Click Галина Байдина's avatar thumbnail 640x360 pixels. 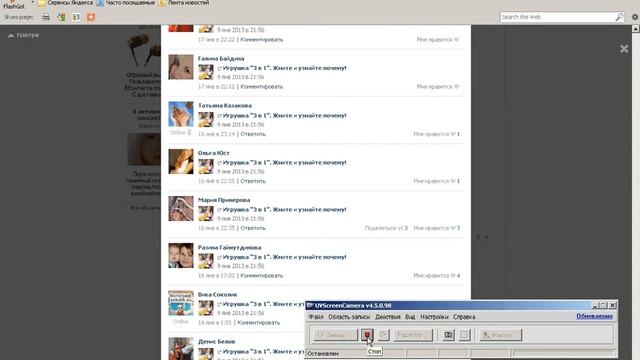click(181, 67)
